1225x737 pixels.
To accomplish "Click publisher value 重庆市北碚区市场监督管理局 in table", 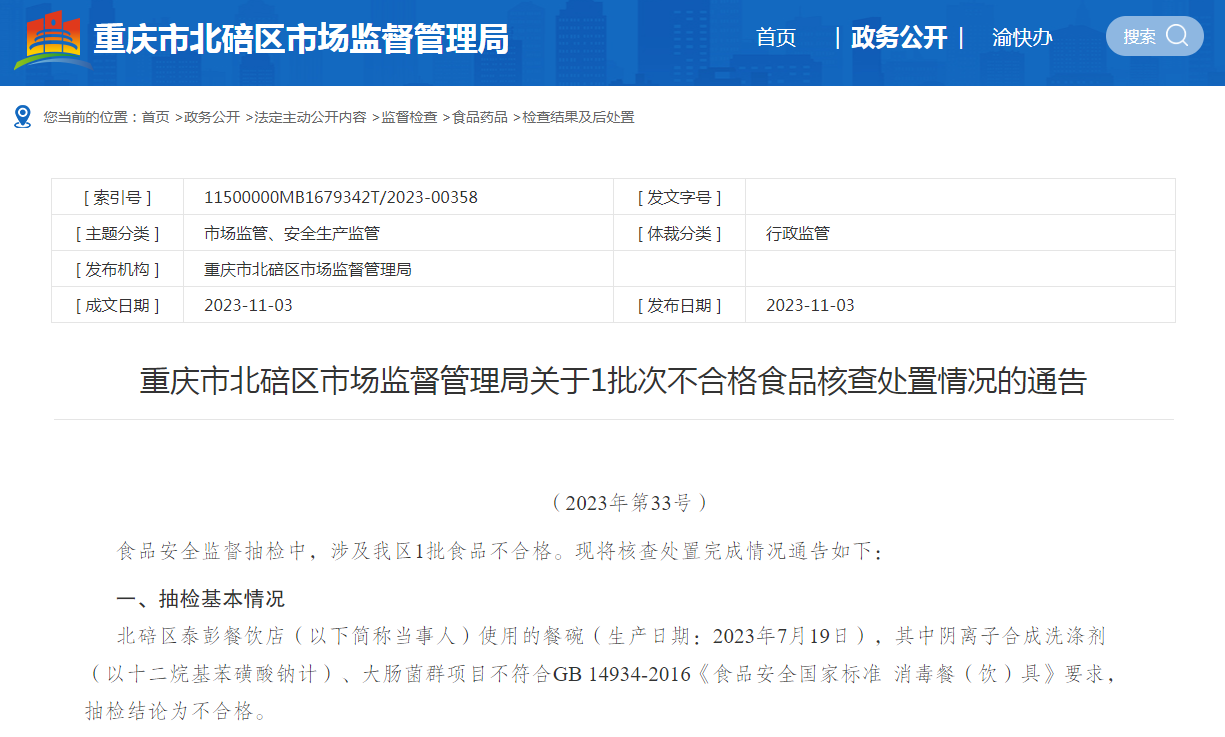I will click(x=308, y=269).
